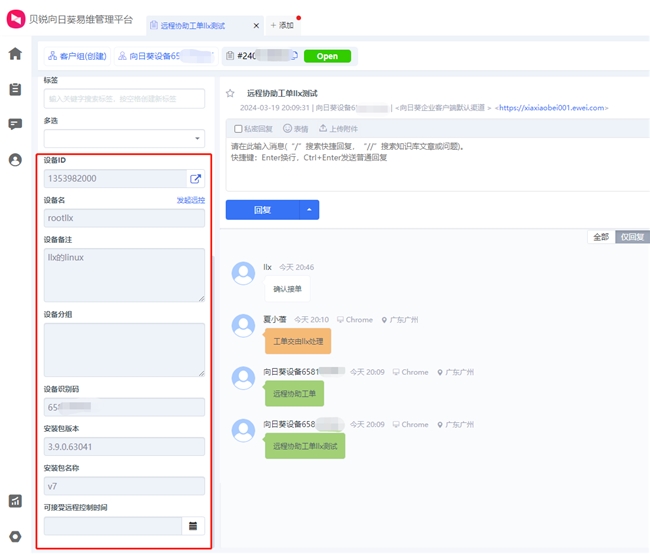The width and height of the screenshot is (650, 554).
Task: Click the 向日葵设备 breadcrumb
Action: (166, 56)
